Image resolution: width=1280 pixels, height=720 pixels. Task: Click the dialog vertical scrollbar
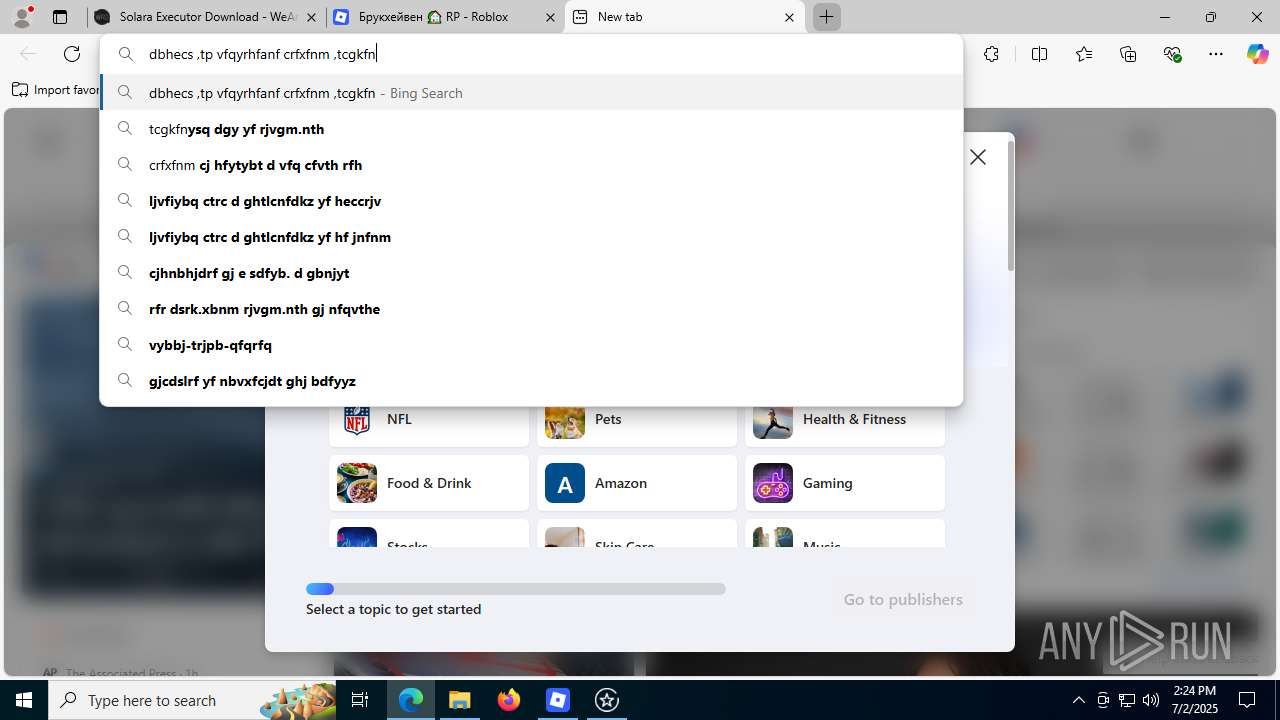click(1010, 206)
